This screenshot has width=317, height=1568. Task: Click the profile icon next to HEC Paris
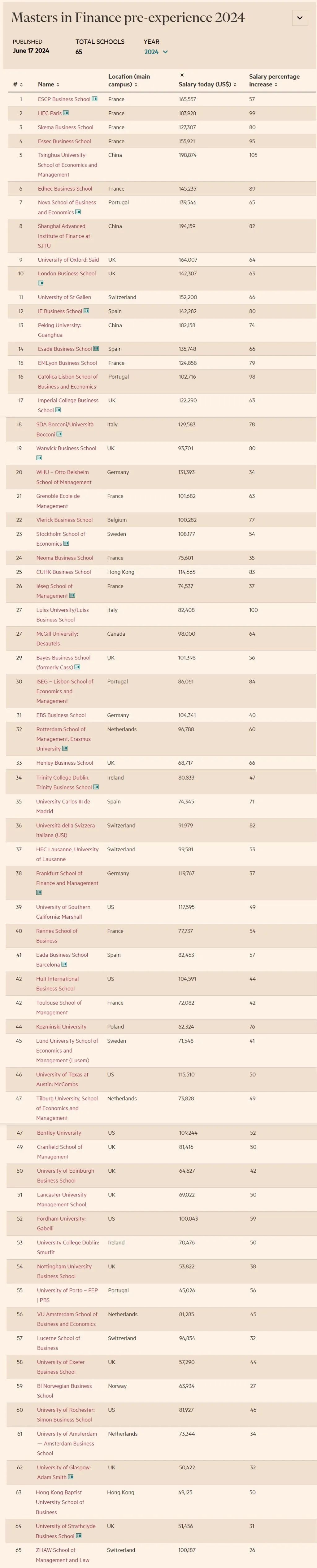(66, 113)
